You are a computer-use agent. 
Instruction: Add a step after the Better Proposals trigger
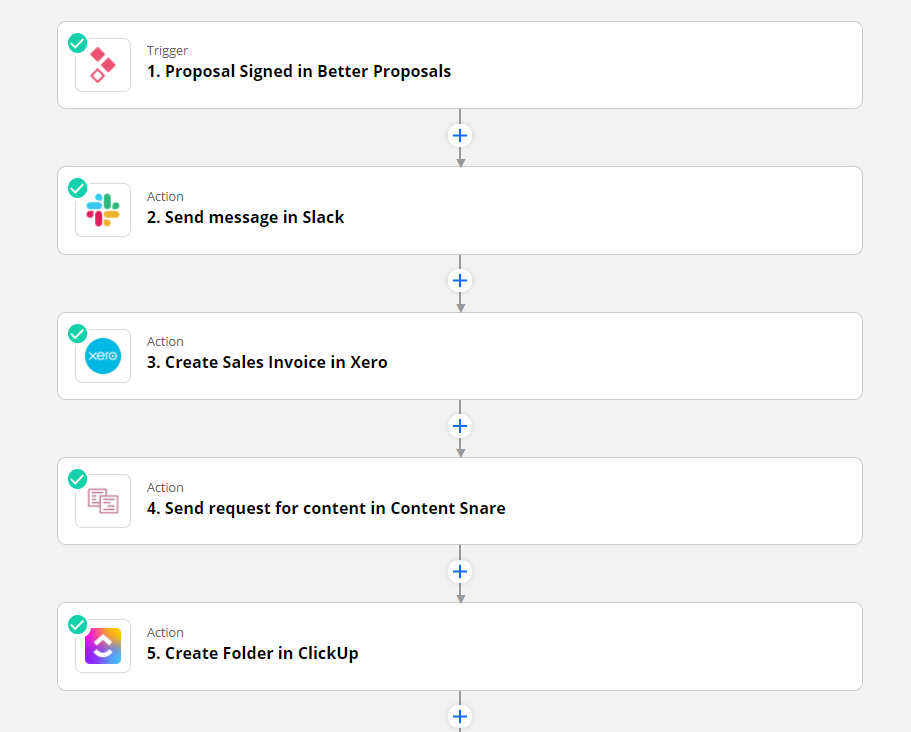pos(460,136)
